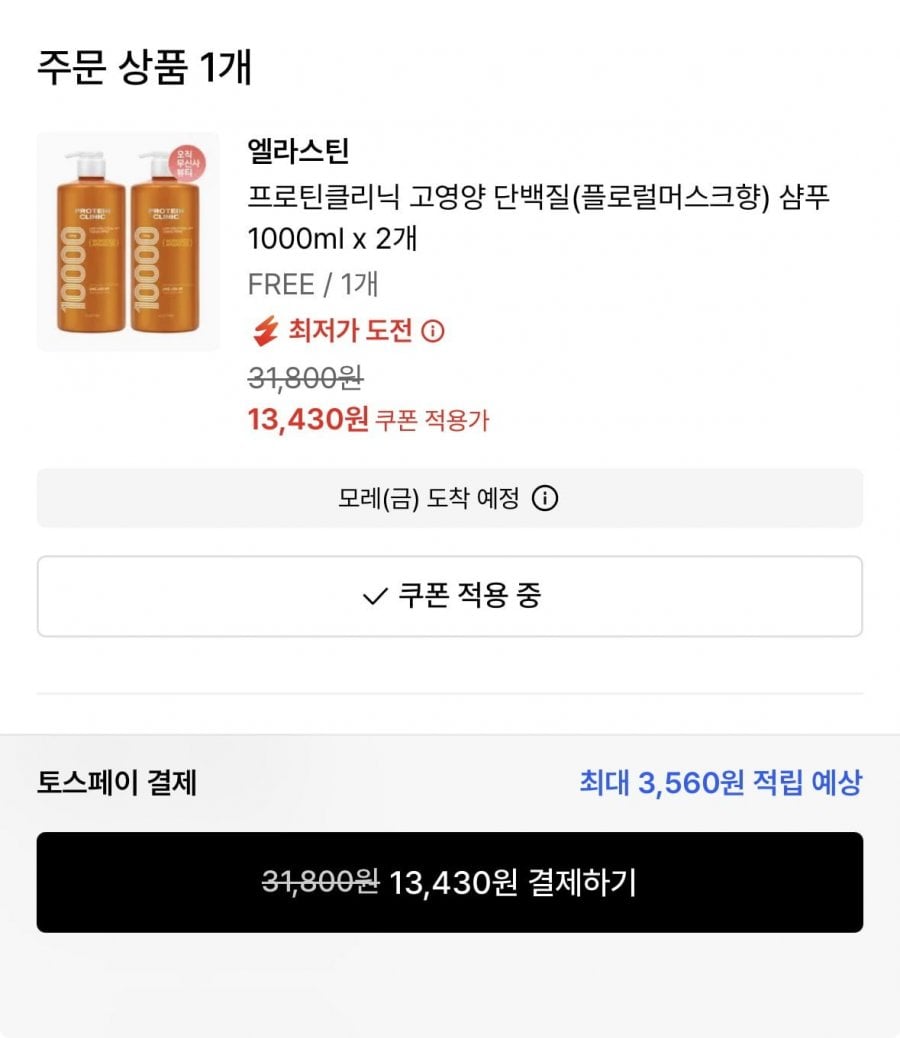This screenshot has height=1038, width=900.
Task: Tap the 모레(금) 도착 예정 delivery banner
Action: pos(450,498)
